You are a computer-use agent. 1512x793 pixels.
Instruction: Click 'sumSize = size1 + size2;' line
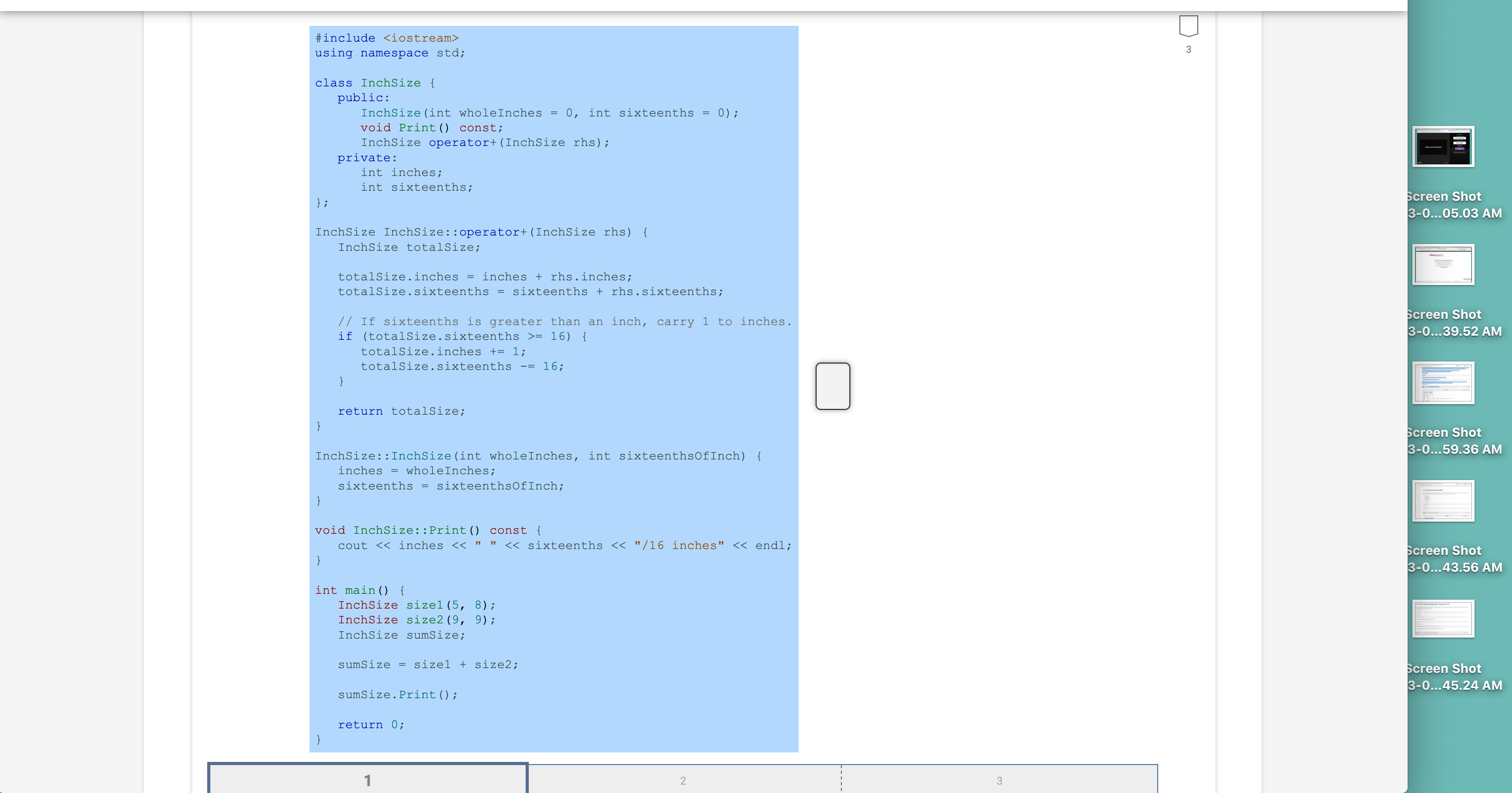click(428, 664)
